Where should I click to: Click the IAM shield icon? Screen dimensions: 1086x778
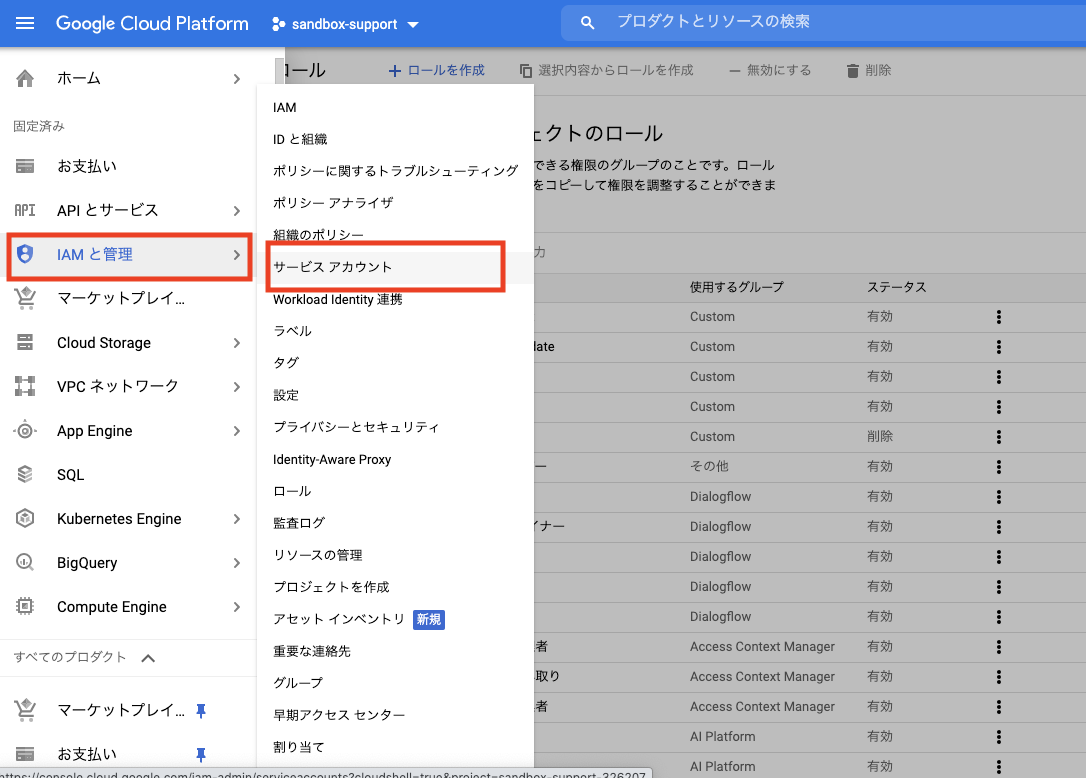click(25, 254)
